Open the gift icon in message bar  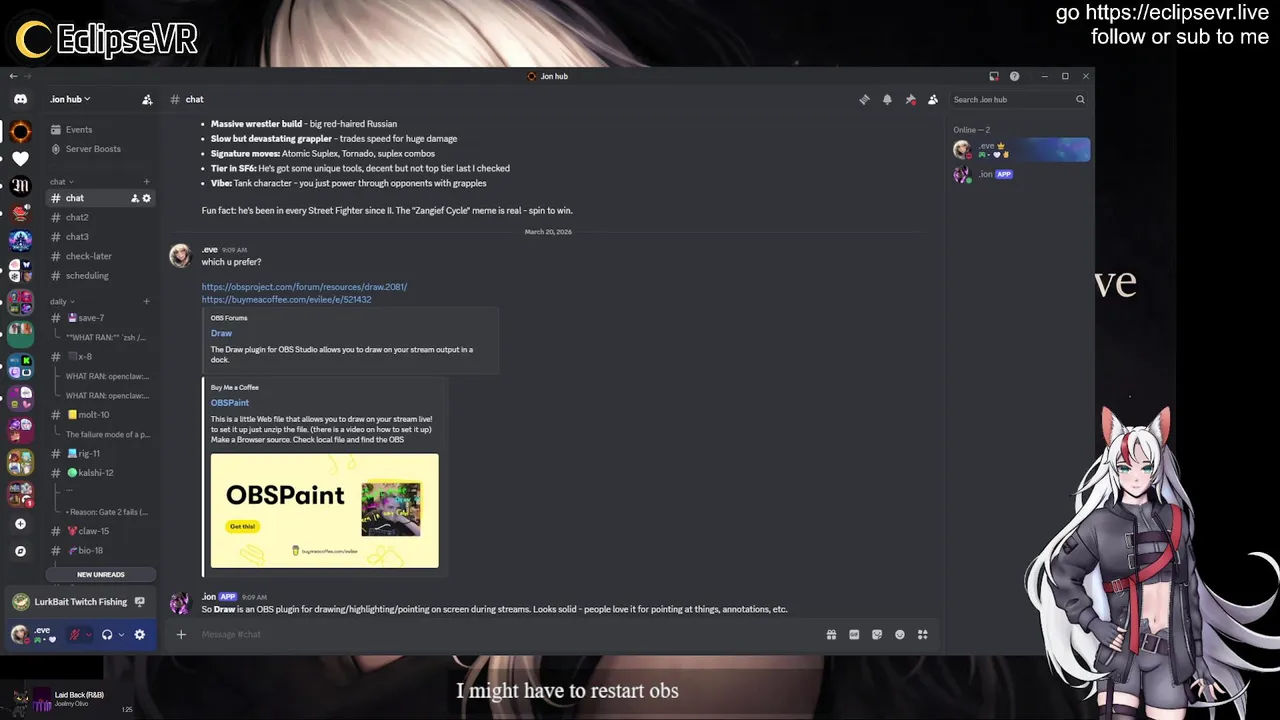click(x=831, y=634)
